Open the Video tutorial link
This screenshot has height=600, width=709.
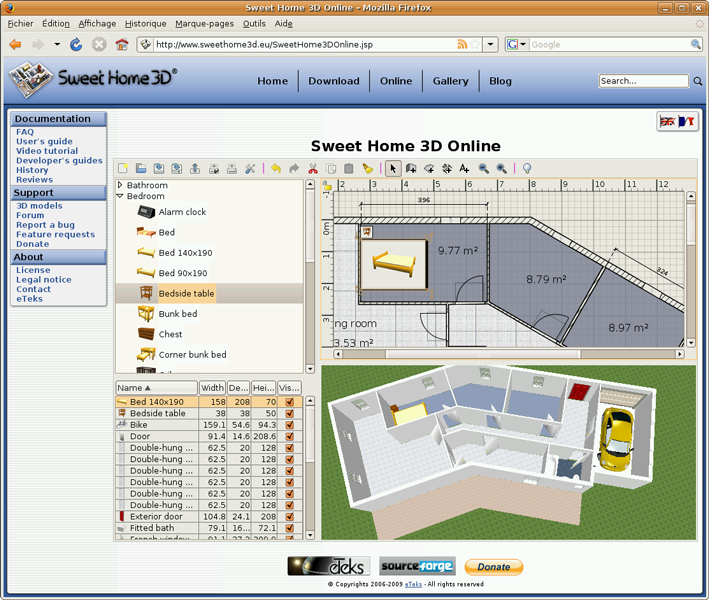point(47,151)
